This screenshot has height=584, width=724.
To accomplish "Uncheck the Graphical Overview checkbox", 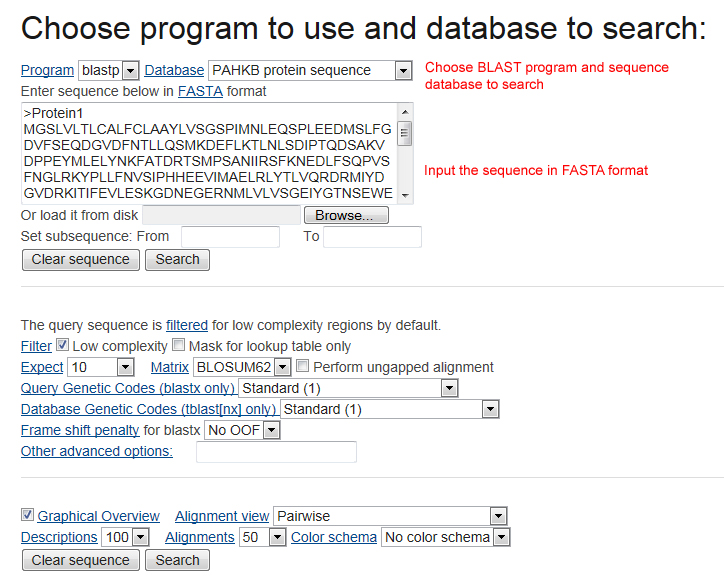I will pyautogui.click(x=27, y=516).
